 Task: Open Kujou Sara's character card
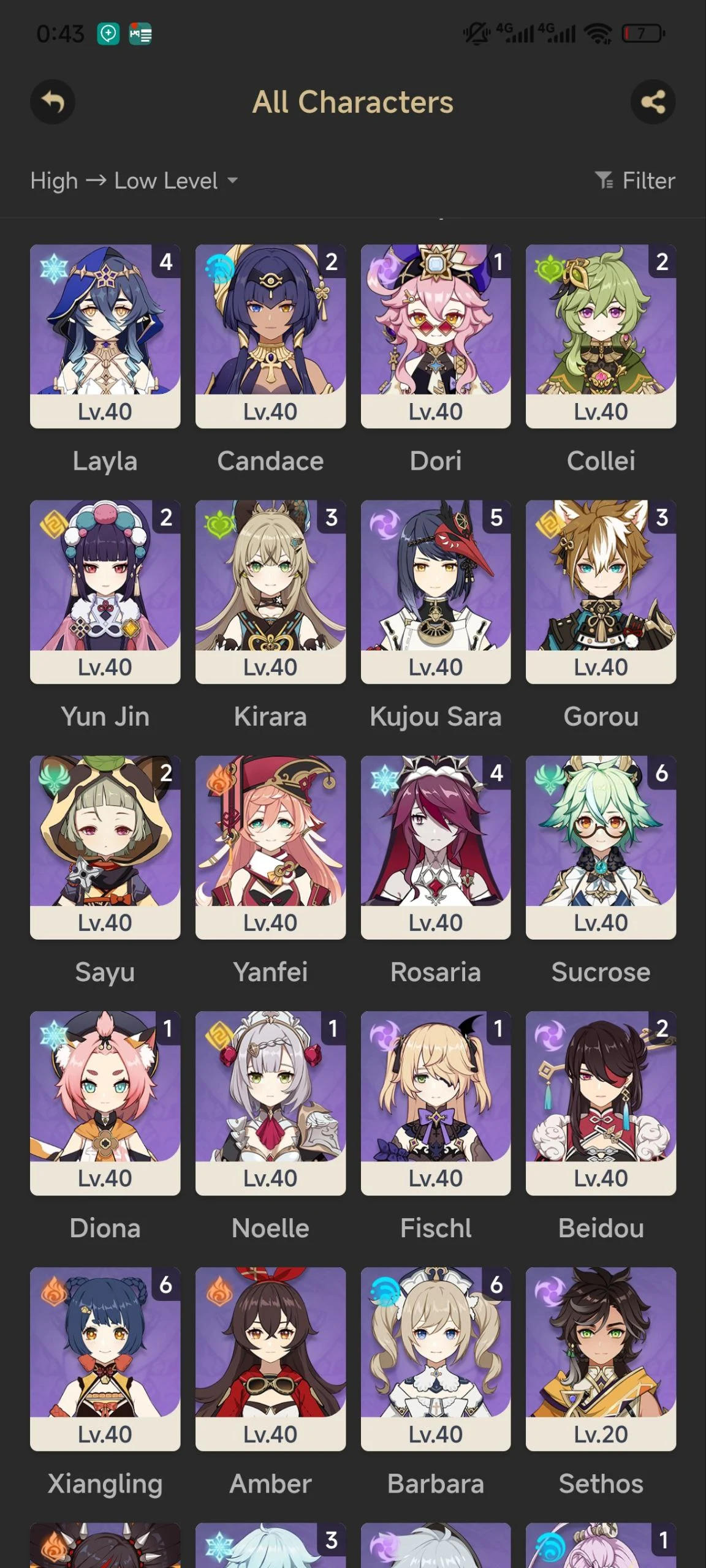[x=436, y=592]
